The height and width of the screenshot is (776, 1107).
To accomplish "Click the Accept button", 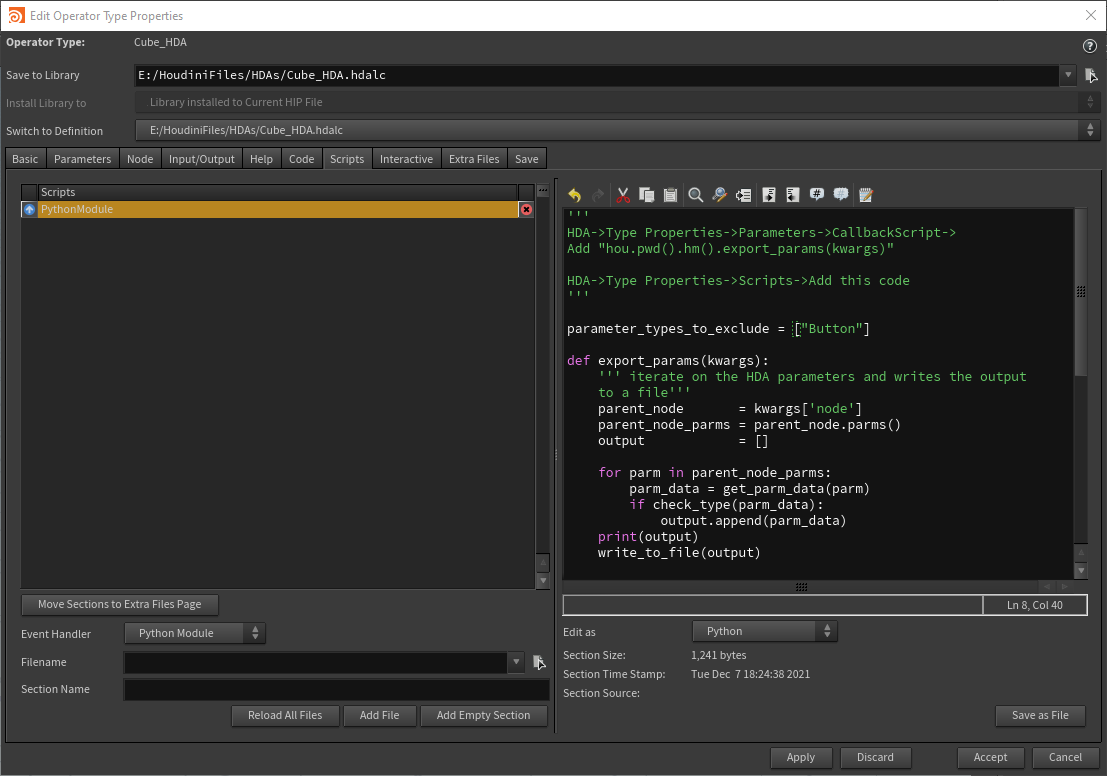I will pos(991,757).
